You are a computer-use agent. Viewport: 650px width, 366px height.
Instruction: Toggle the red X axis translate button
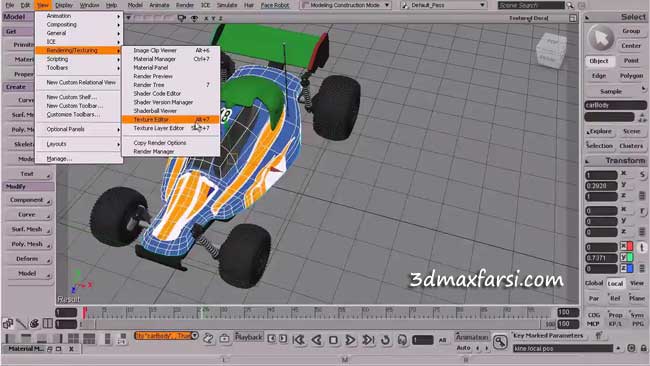tap(626, 246)
